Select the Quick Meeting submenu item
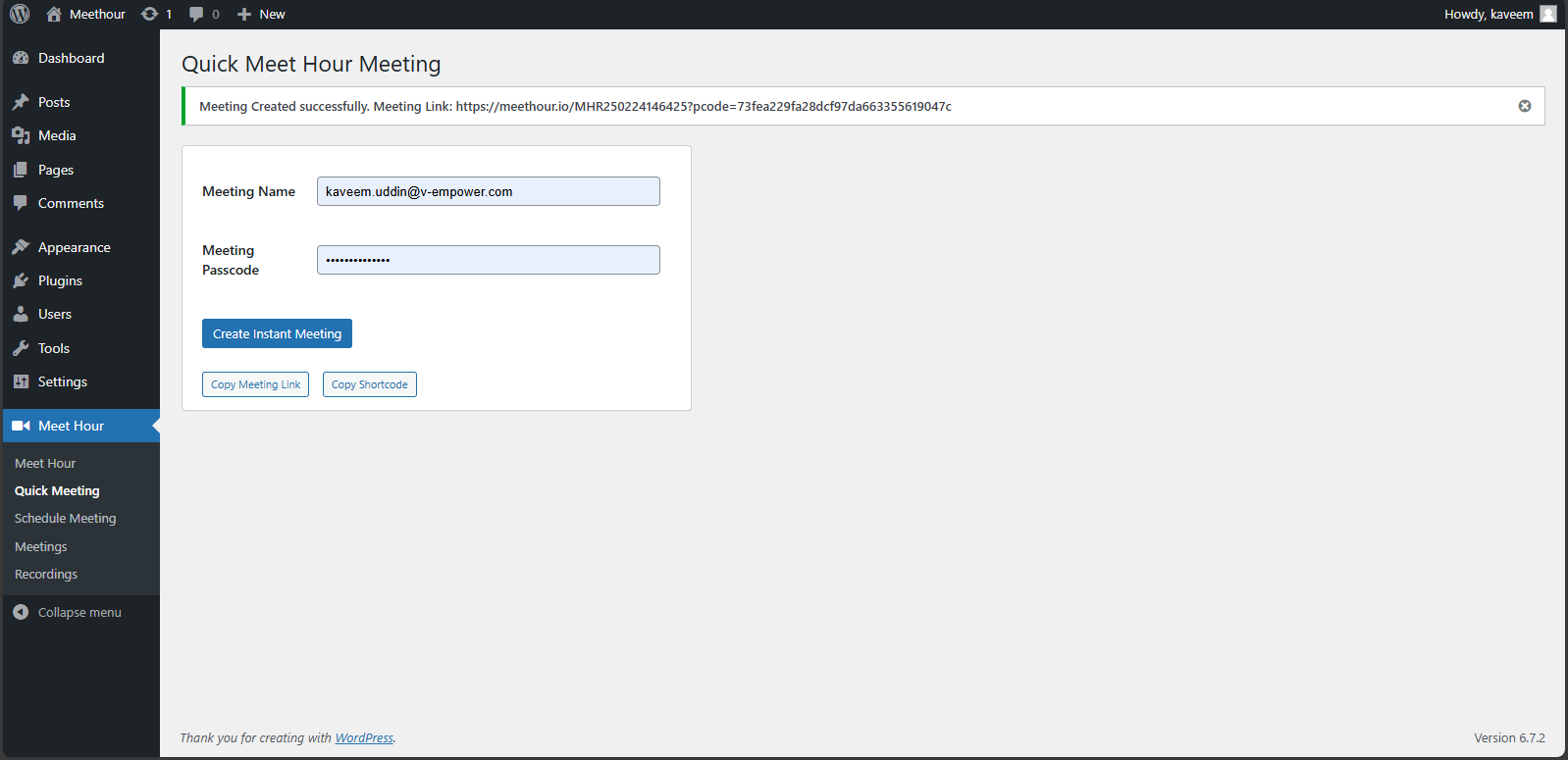The image size is (1568, 760). (x=57, y=490)
